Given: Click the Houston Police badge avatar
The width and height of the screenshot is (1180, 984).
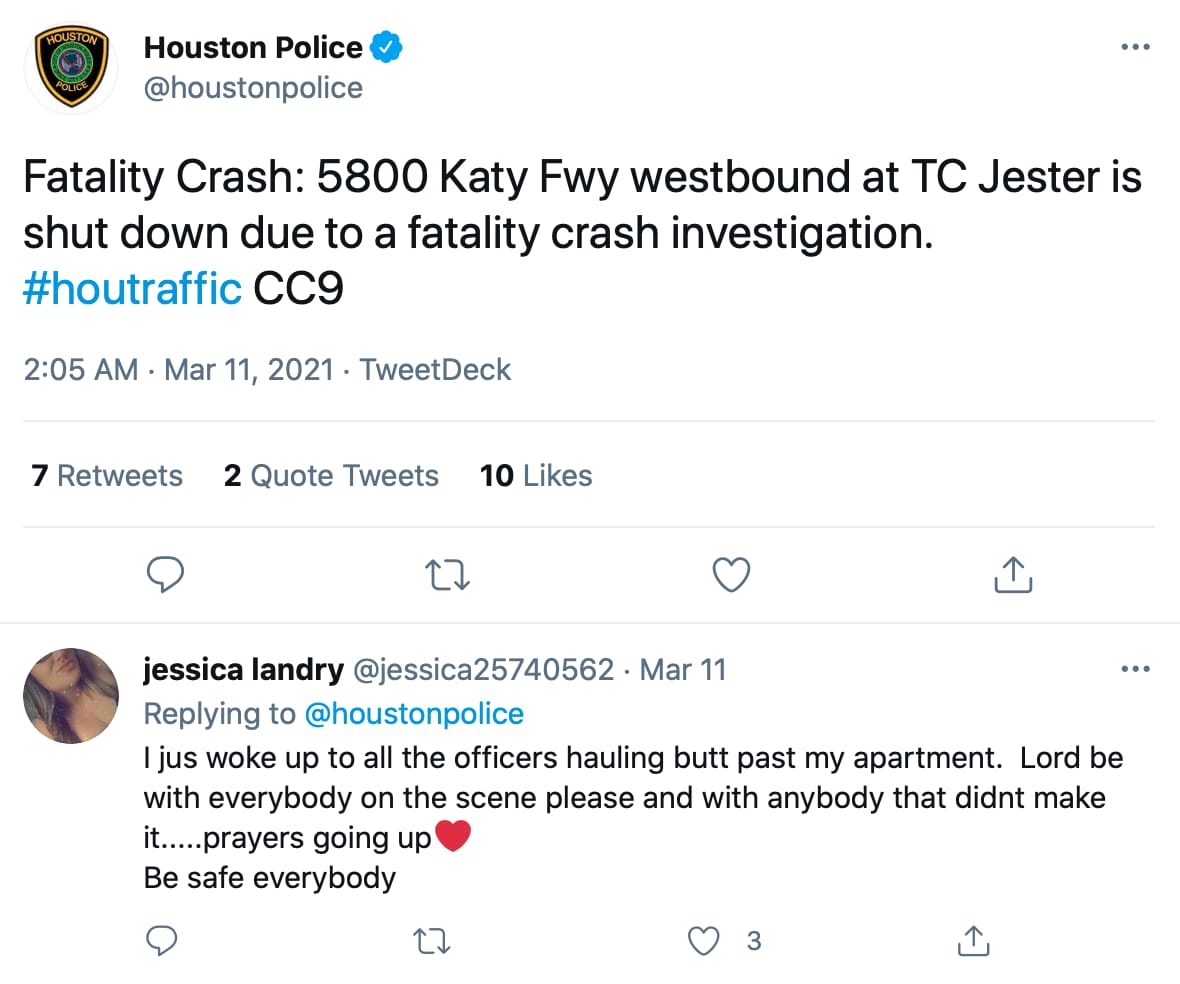Looking at the screenshot, I should tap(70, 70).
